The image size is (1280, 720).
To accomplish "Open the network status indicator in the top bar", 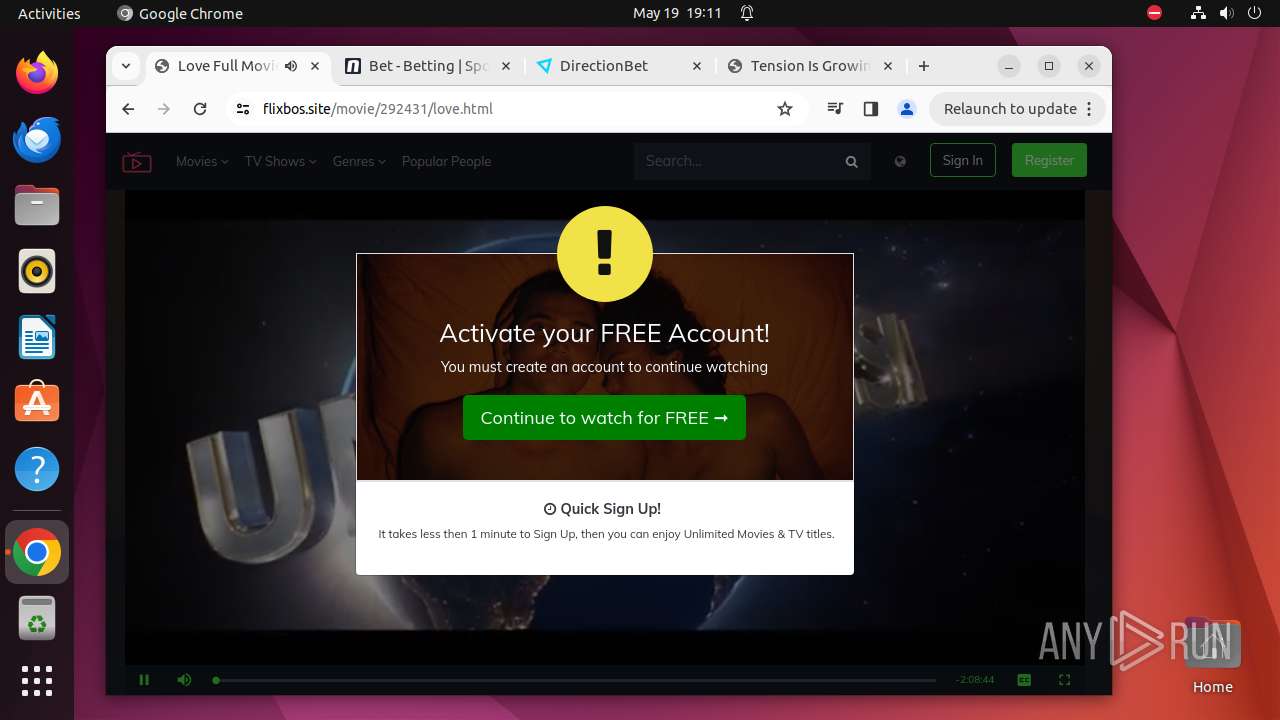I will 1199,13.
